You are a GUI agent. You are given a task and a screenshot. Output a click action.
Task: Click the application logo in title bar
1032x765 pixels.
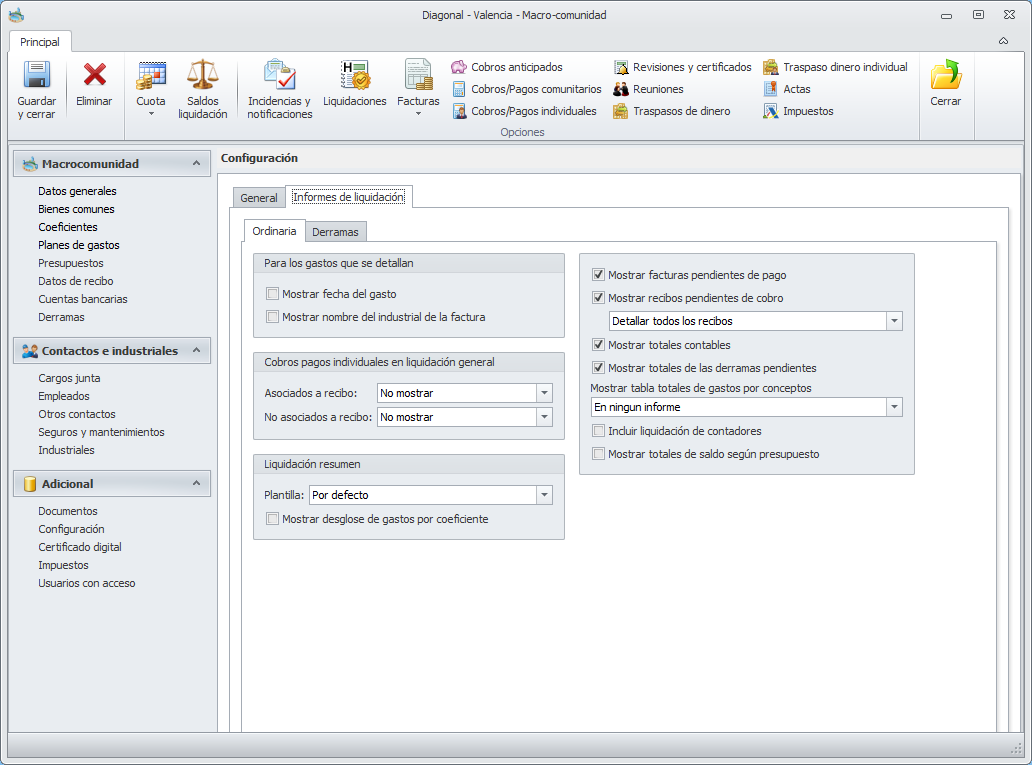point(16,14)
